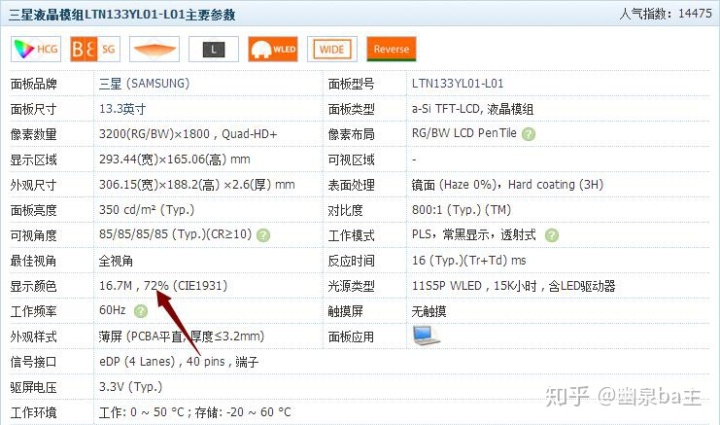The height and width of the screenshot is (425, 720).
Task: Select the a-Si TFT-LCD, 液晶模组 value
Action: click(x=472, y=109)
